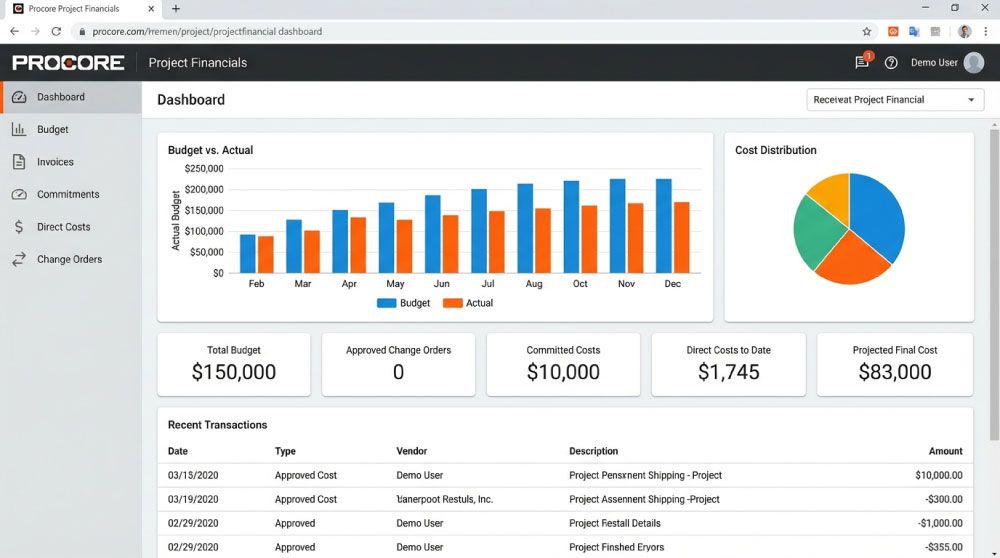The image size is (1000, 558).
Task: Click the Procore logo
Action: [68, 62]
